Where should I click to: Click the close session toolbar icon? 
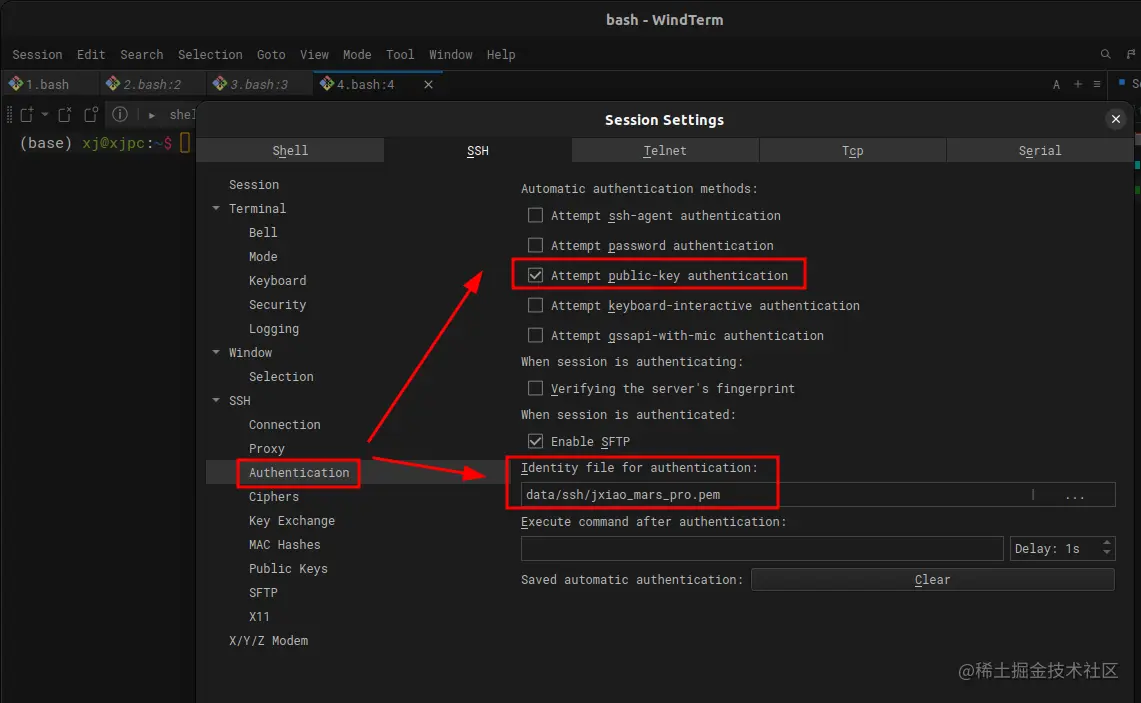pyautogui.click(x=65, y=115)
